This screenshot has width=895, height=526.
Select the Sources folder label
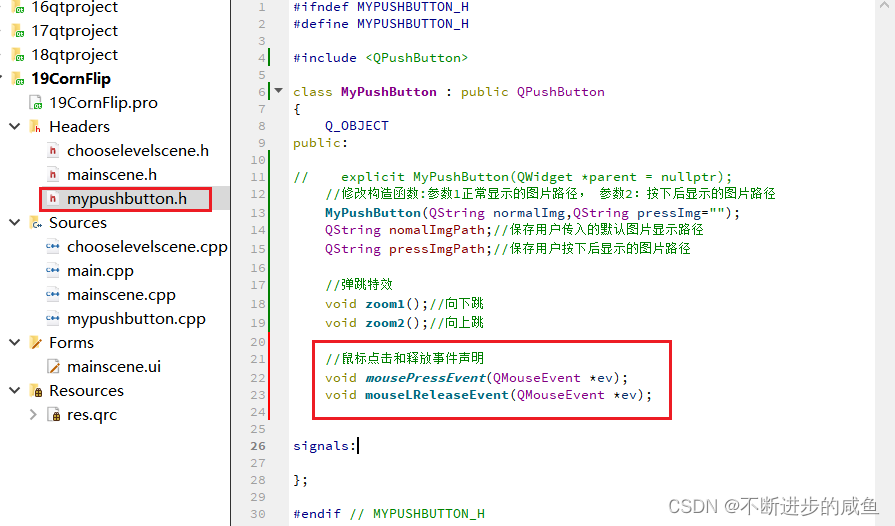[x=78, y=222]
